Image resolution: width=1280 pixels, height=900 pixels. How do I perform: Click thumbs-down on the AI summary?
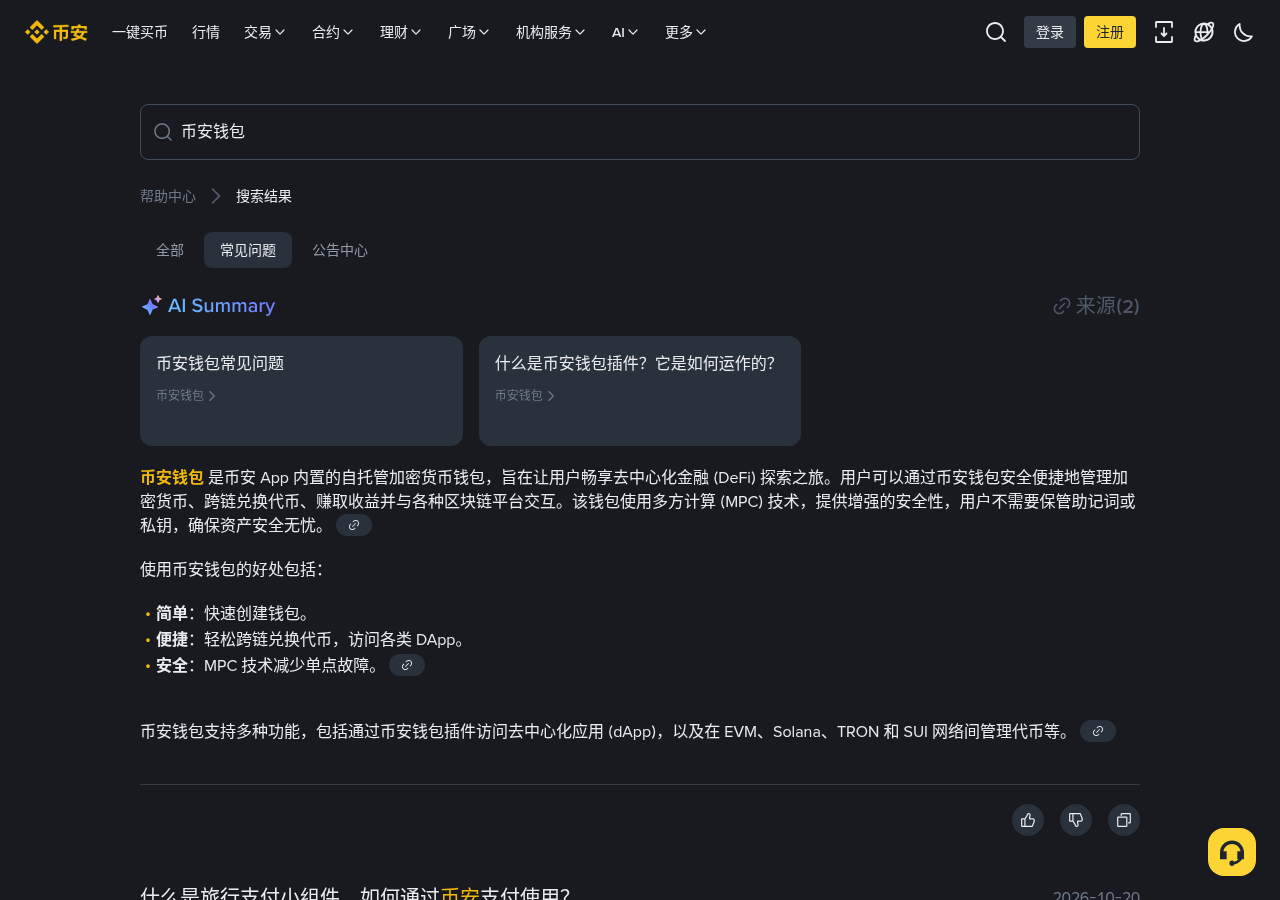click(x=1076, y=820)
